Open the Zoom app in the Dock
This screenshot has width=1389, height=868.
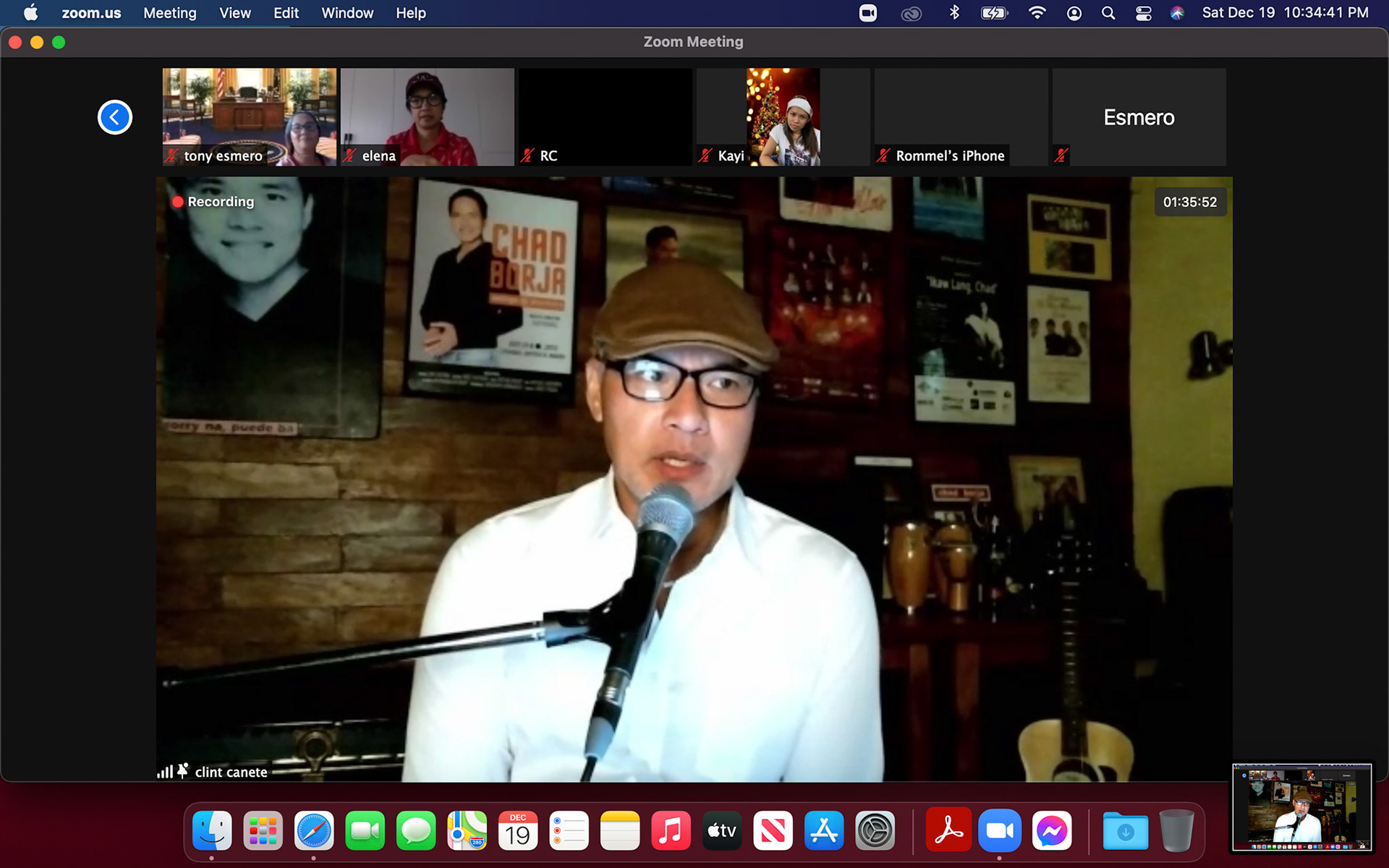[x=999, y=831]
